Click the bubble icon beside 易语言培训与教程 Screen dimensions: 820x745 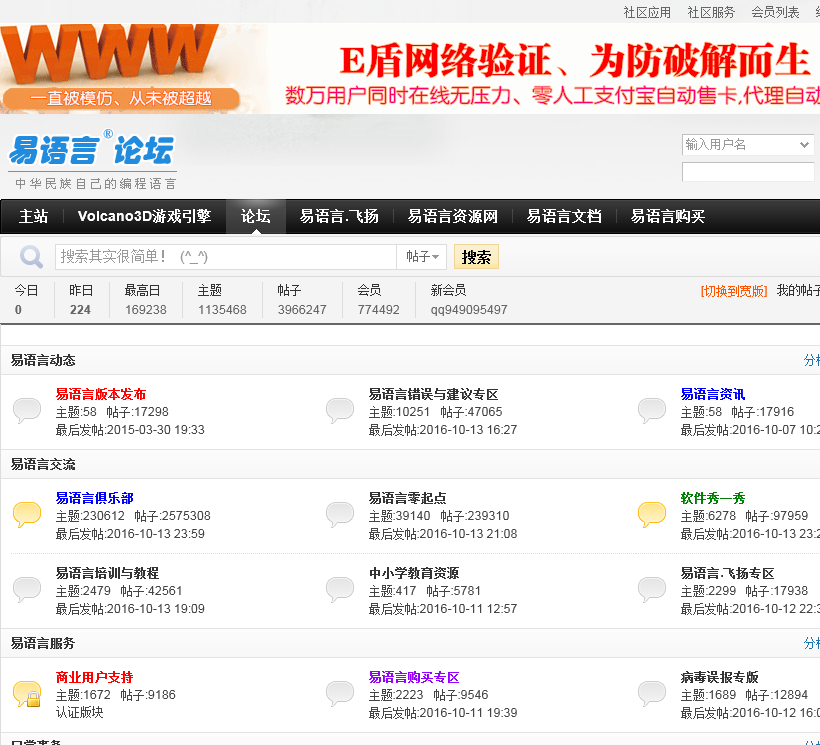point(27,589)
